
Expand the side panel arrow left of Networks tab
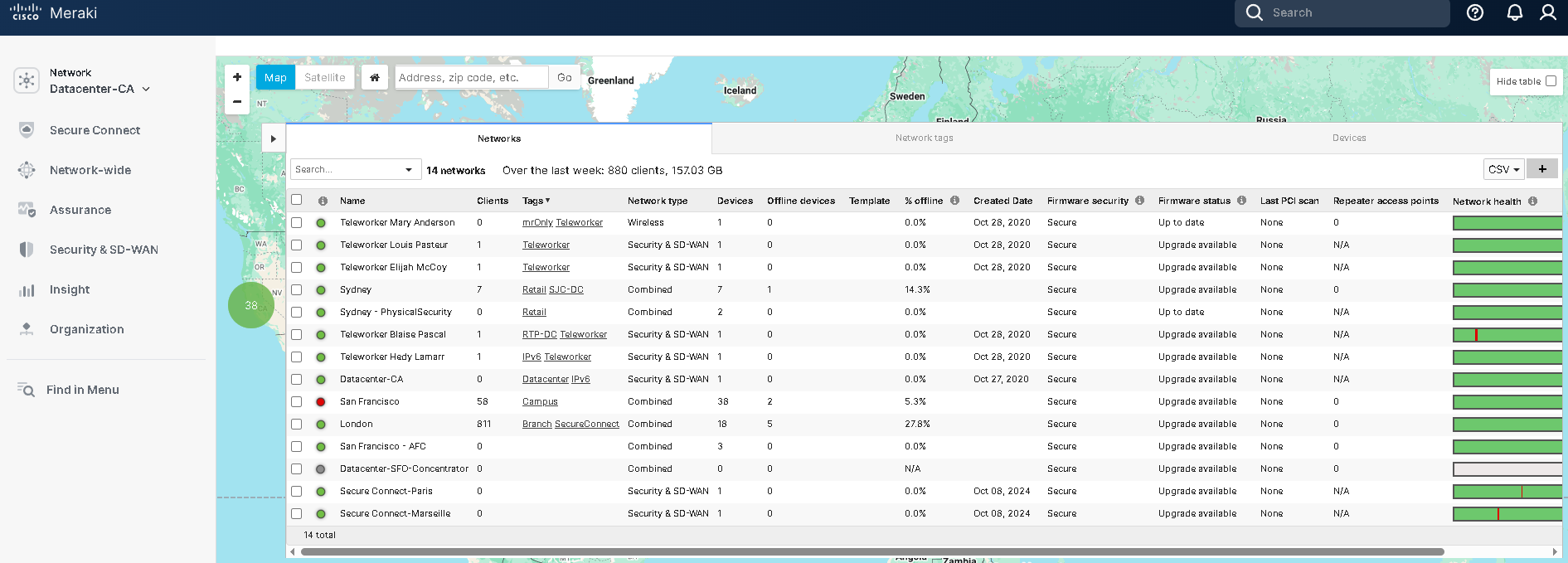[x=274, y=138]
